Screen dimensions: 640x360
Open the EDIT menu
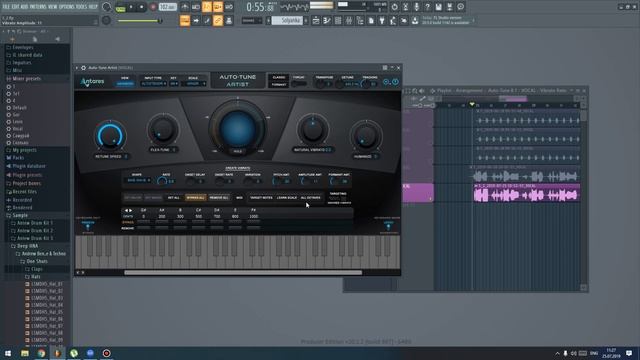click(x=16, y=7)
